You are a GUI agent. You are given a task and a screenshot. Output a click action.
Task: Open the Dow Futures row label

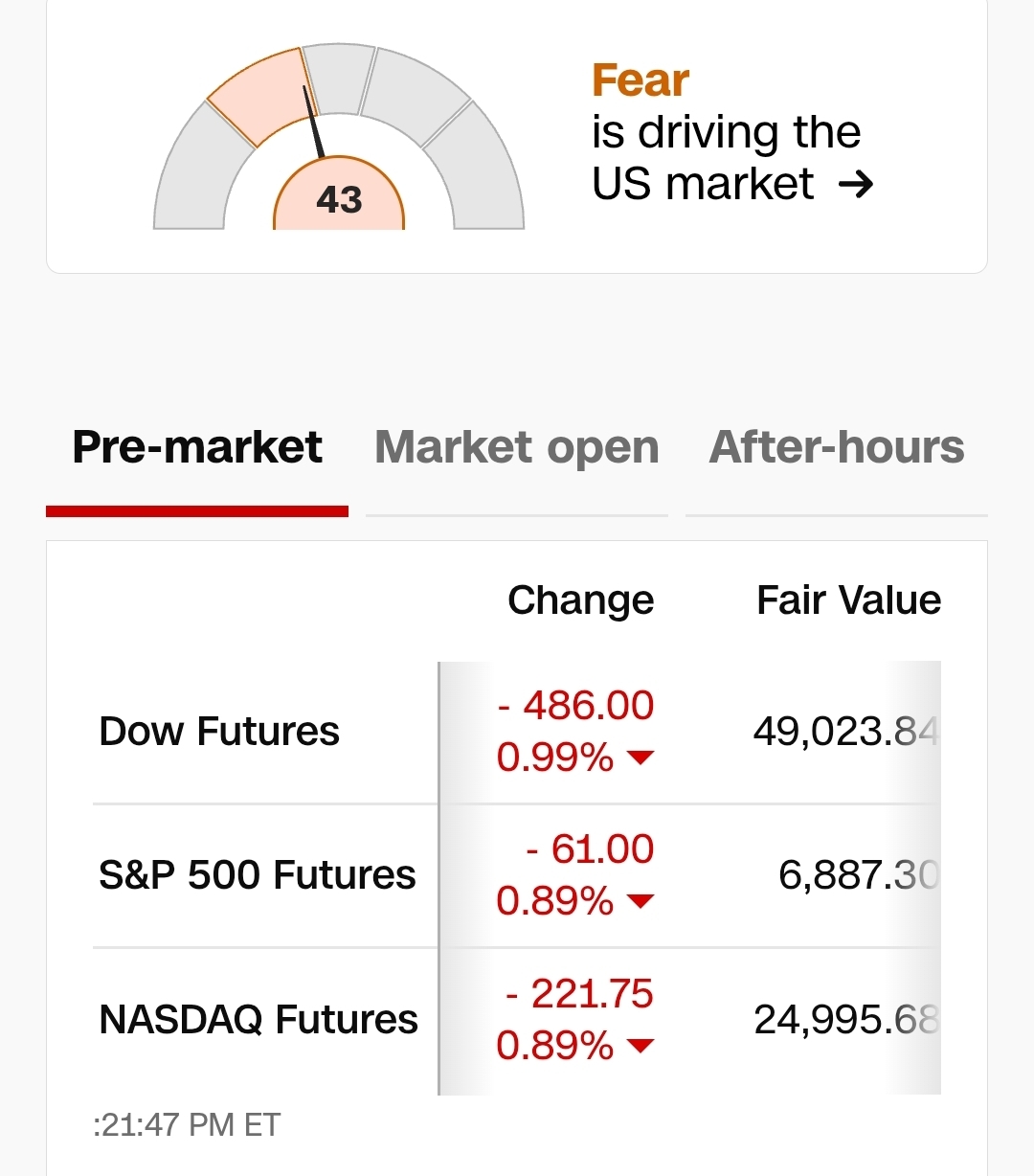(x=219, y=732)
